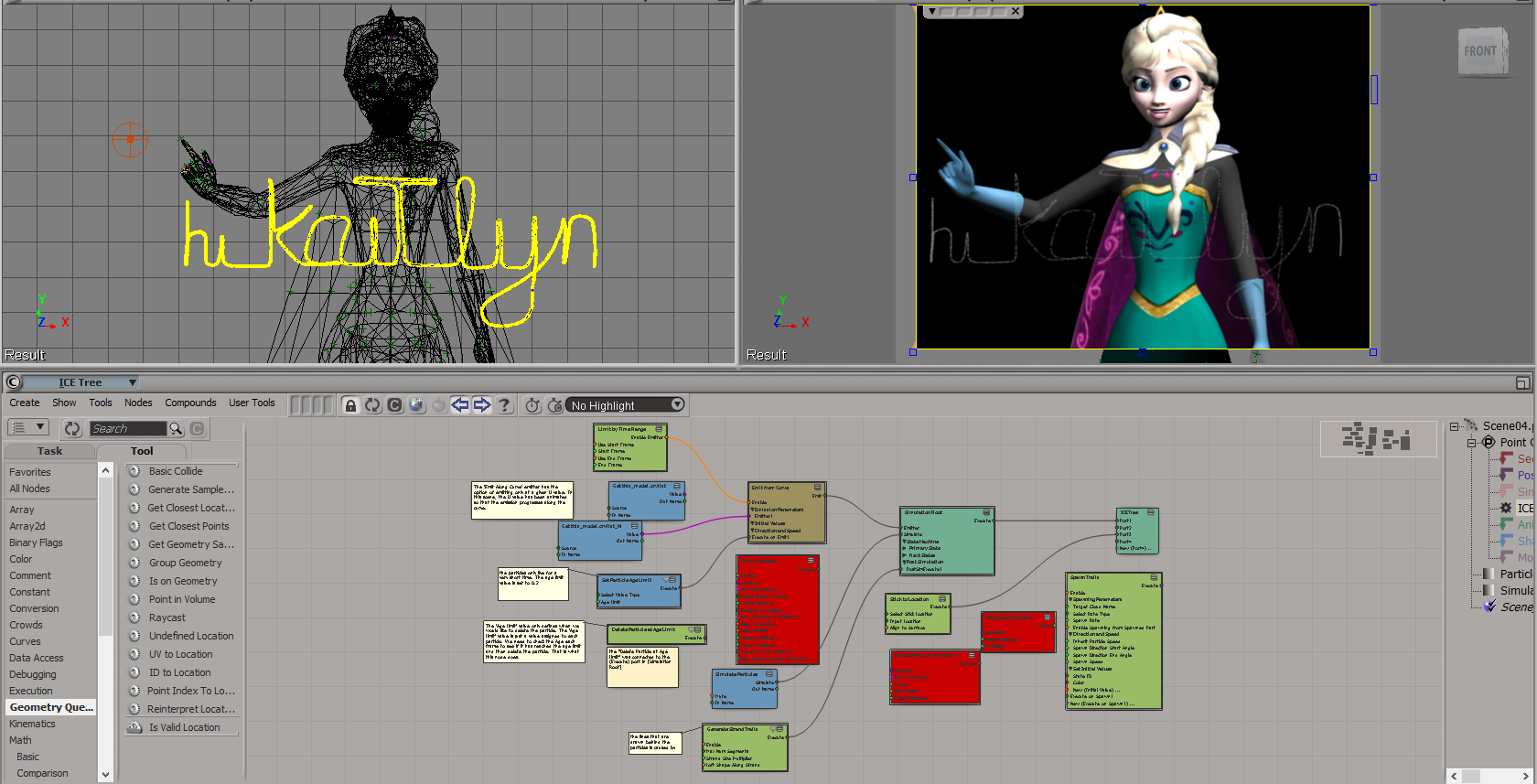Click the refresh icon beside the lock
The height and width of the screenshot is (784, 1537).
(372, 405)
